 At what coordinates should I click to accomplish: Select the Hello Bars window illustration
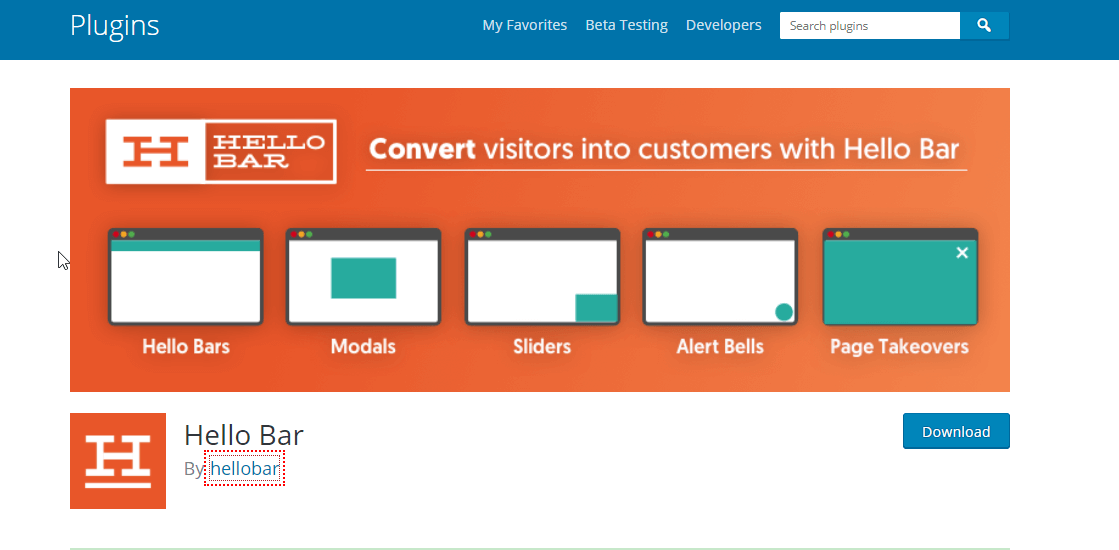(186, 277)
